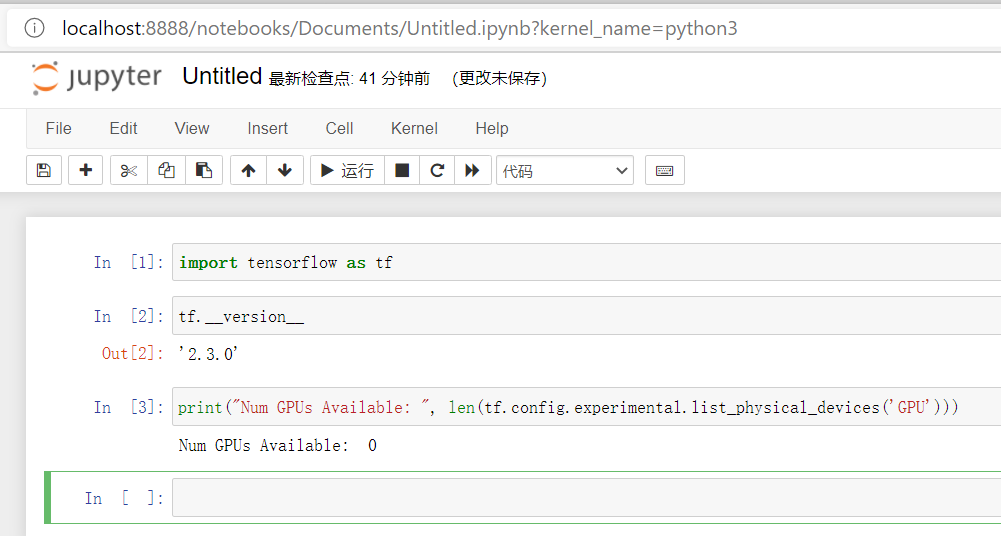Screen dimensions: 1001x536
Task: Select the tf.__version__ code cell
Action: (587, 316)
